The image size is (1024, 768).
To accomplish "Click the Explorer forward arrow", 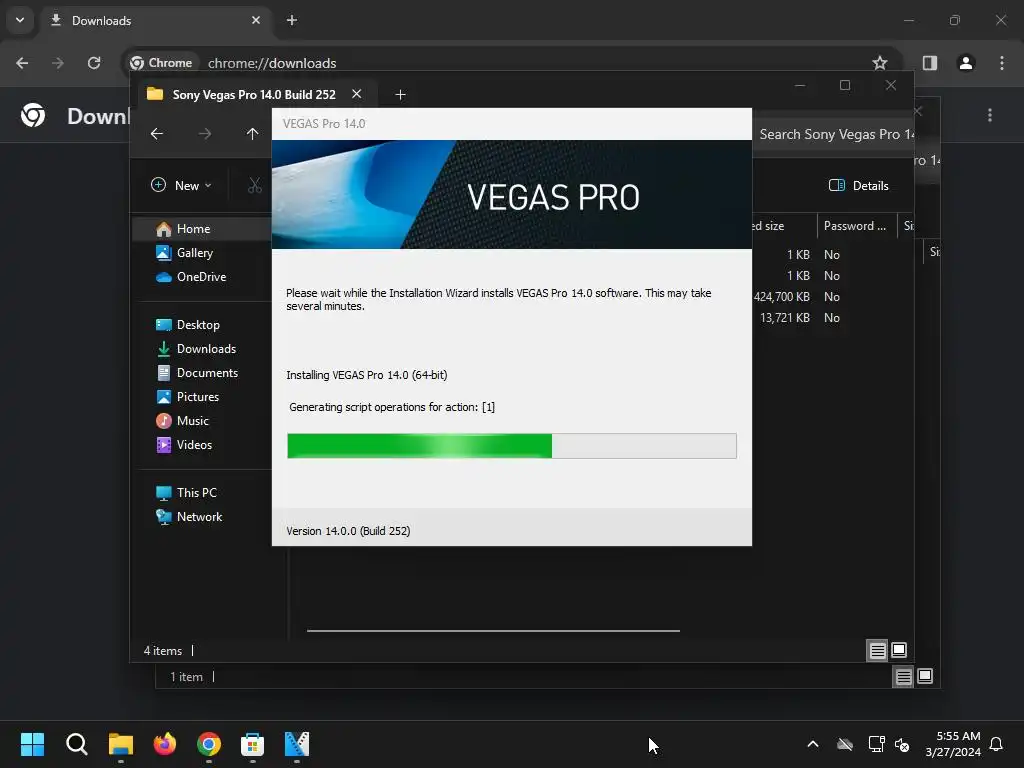I will coord(205,134).
